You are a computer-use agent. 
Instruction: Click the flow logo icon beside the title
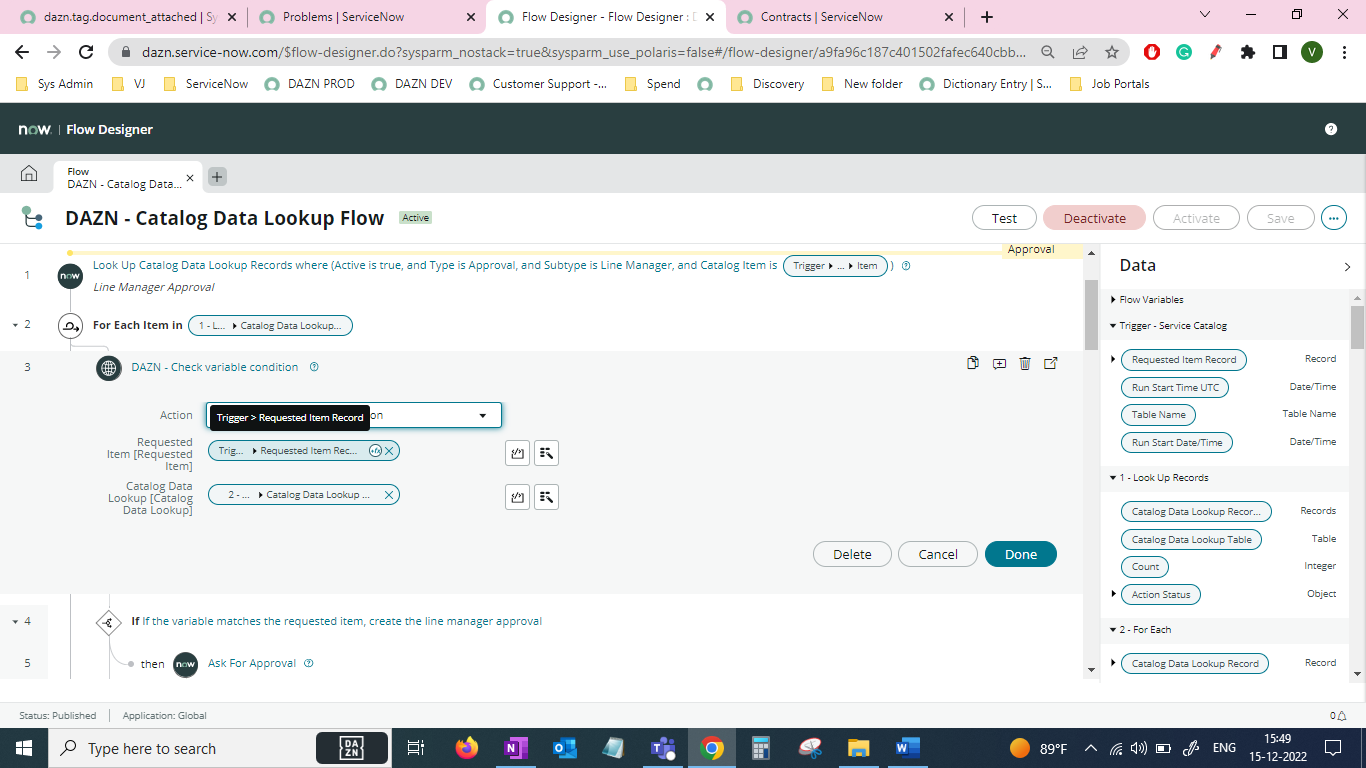coord(32,218)
